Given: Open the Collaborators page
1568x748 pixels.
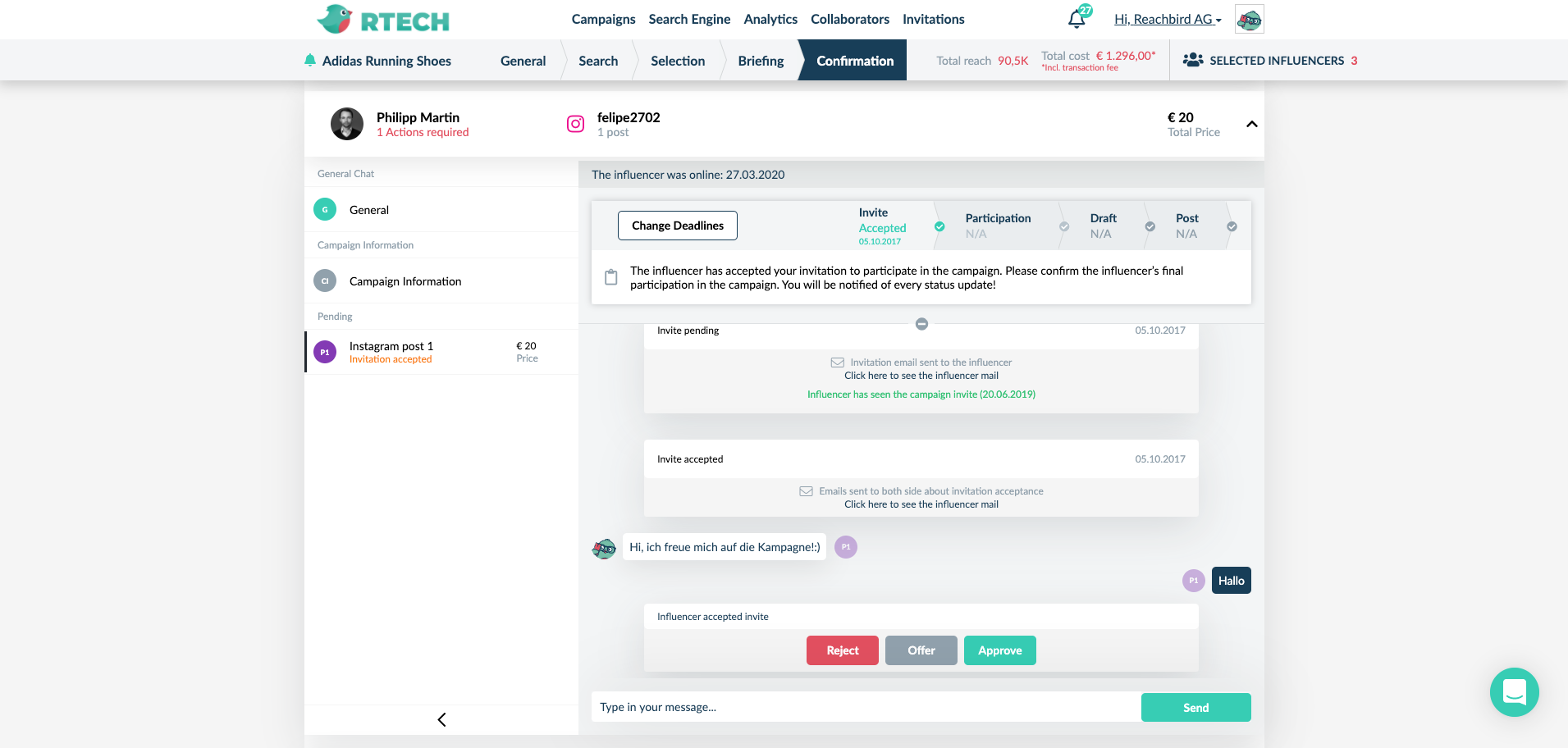Looking at the screenshot, I should (850, 19).
